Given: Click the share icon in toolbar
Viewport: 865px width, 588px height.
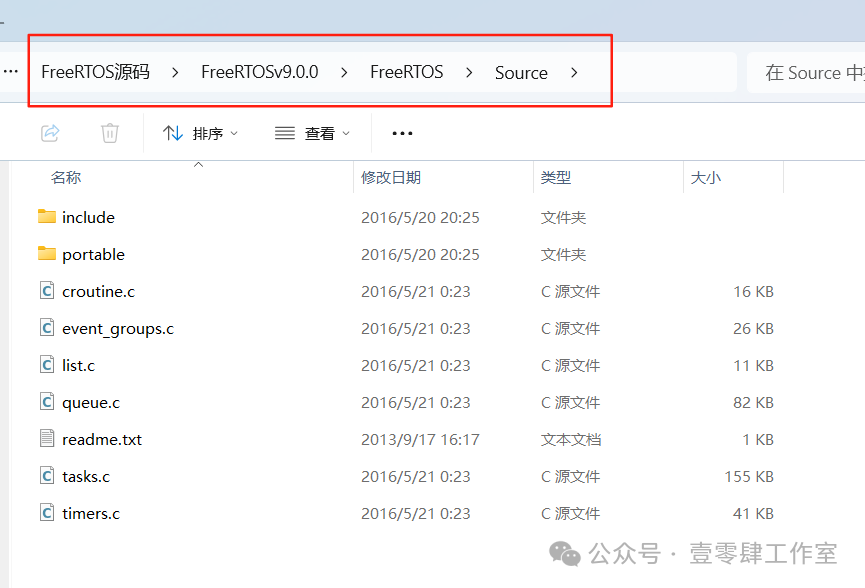Looking at the screenshot, I should click(50, 133).
